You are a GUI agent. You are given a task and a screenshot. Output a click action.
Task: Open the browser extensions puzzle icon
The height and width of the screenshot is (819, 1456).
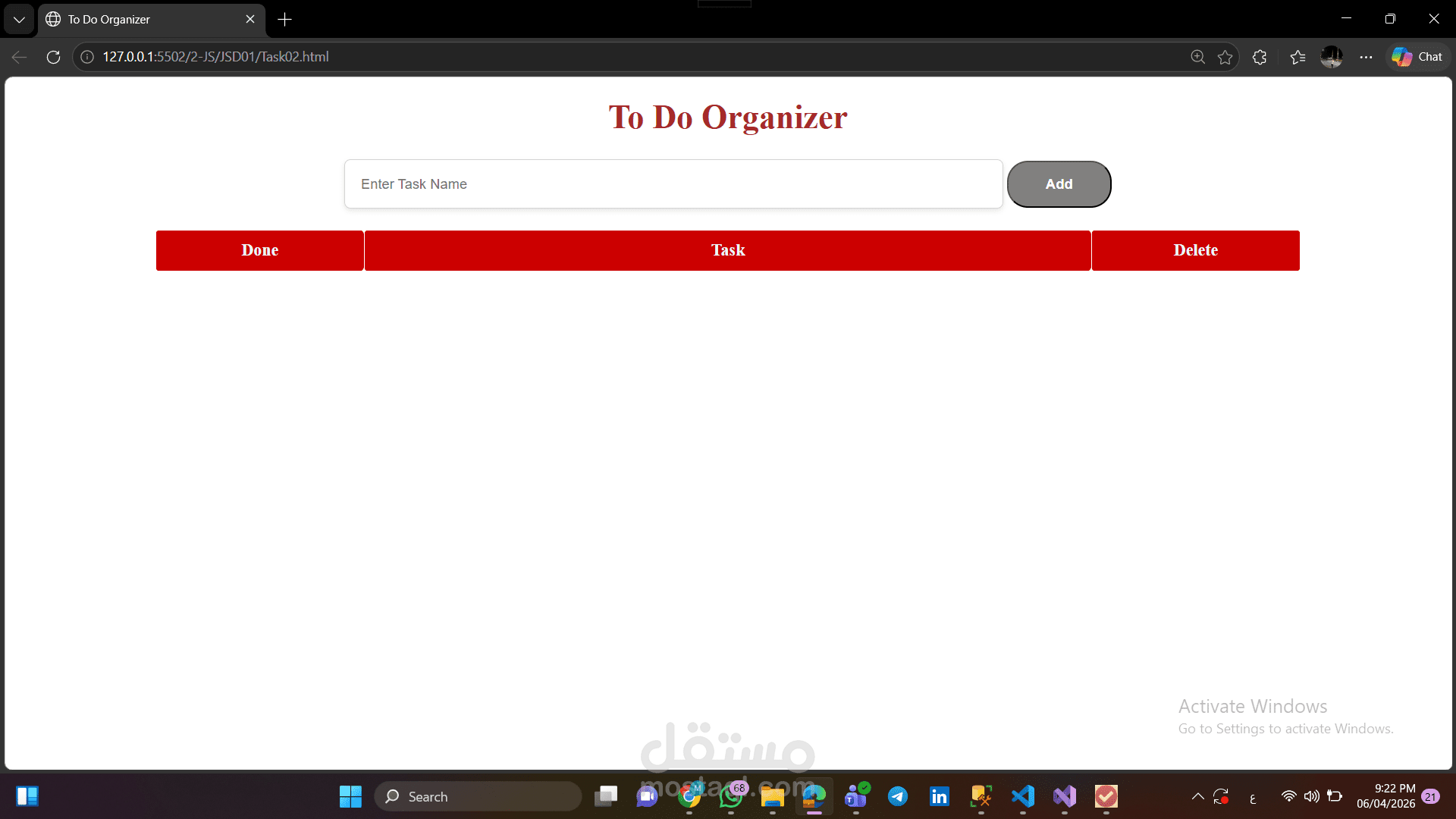pos(1259,56)
